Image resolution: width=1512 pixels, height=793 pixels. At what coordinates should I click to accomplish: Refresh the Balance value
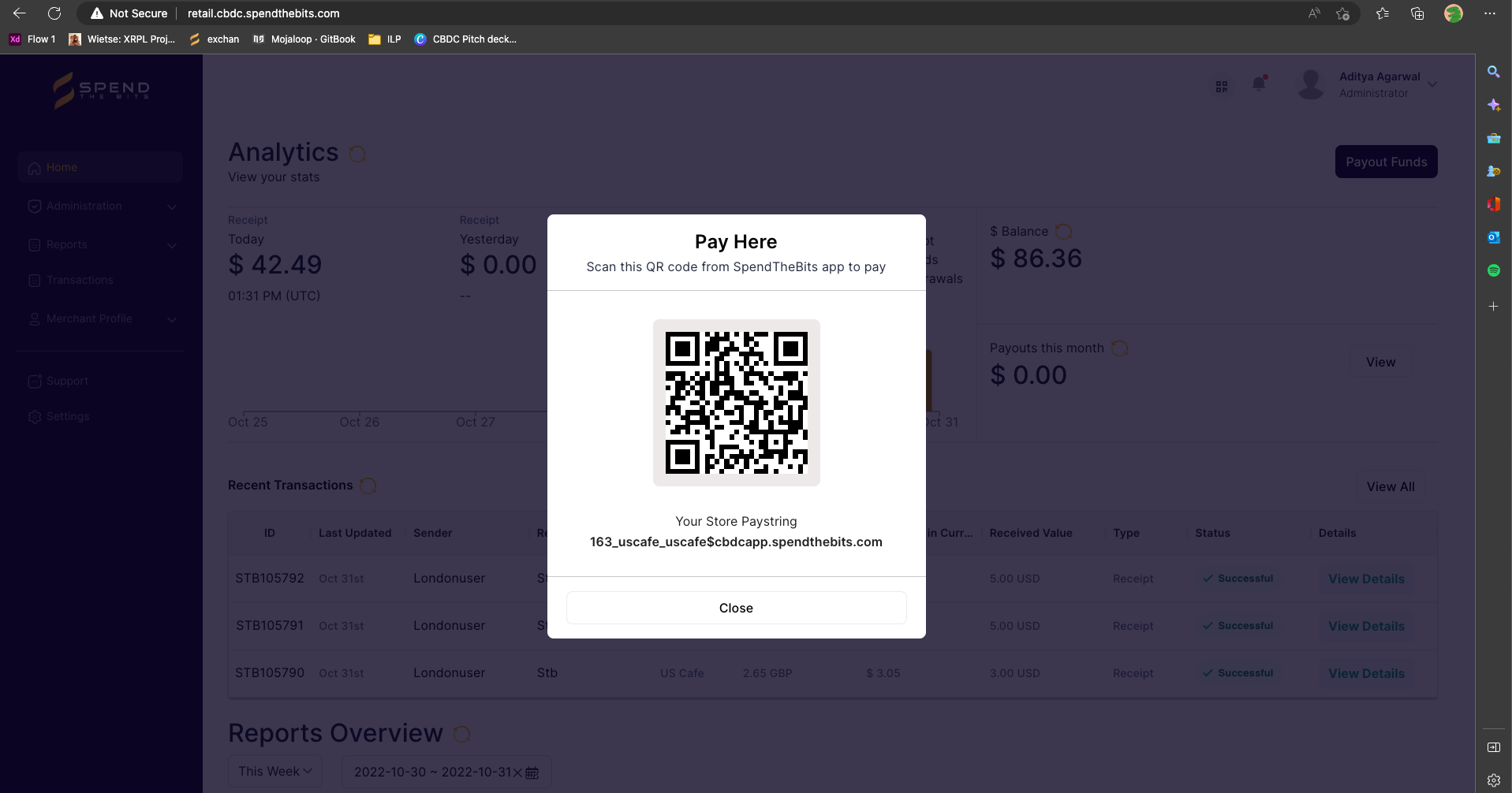1063,231
